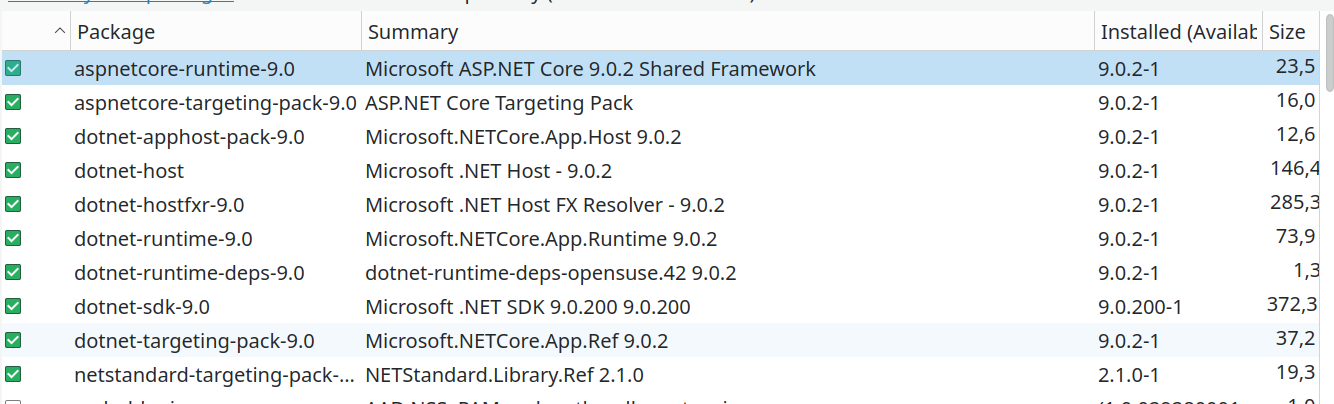The image size is (1334, 404).
Task: Click the 285,3 size value for dotnet-hostfxr-9.0
Action: [x=1293, y=202]
